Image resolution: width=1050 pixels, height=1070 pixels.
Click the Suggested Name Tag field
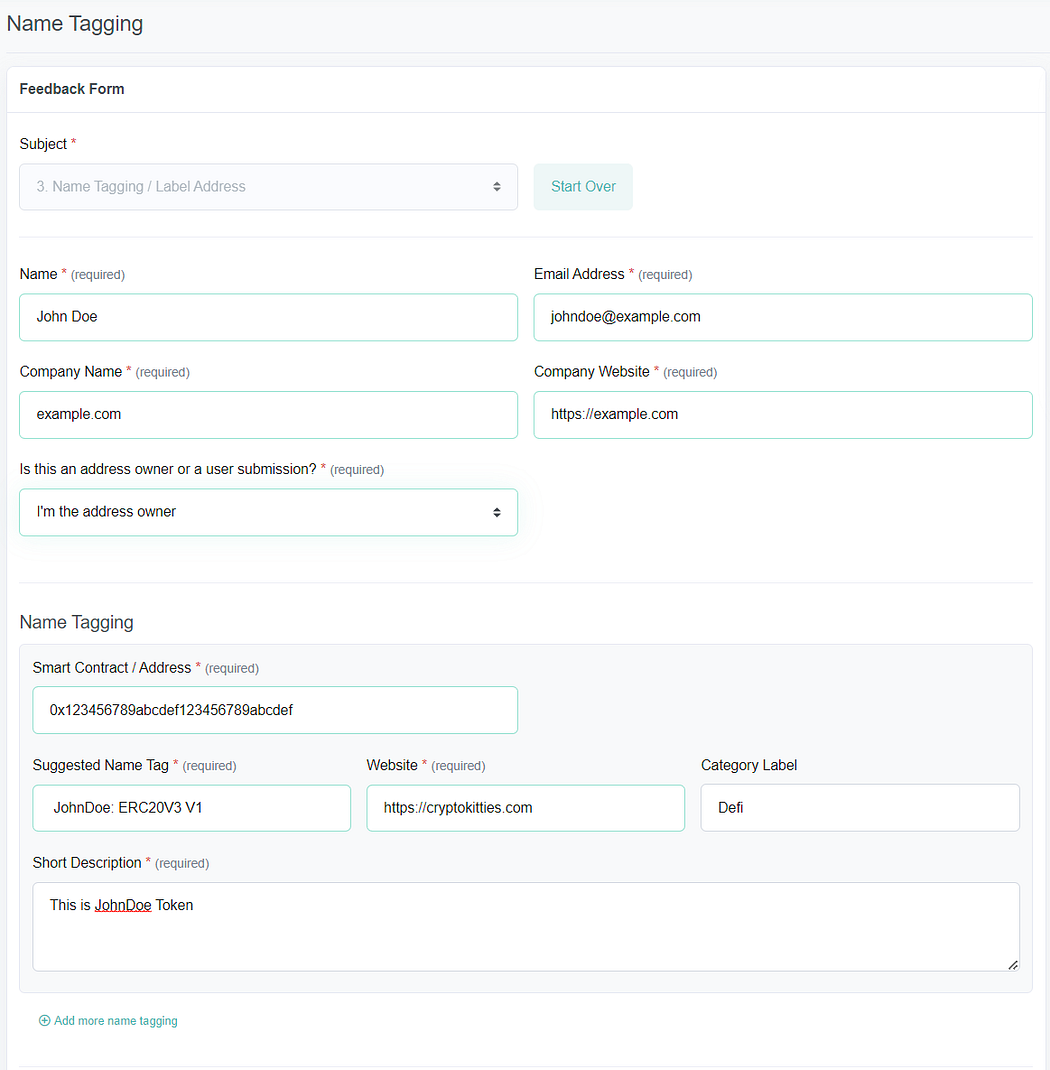point(191,808)
